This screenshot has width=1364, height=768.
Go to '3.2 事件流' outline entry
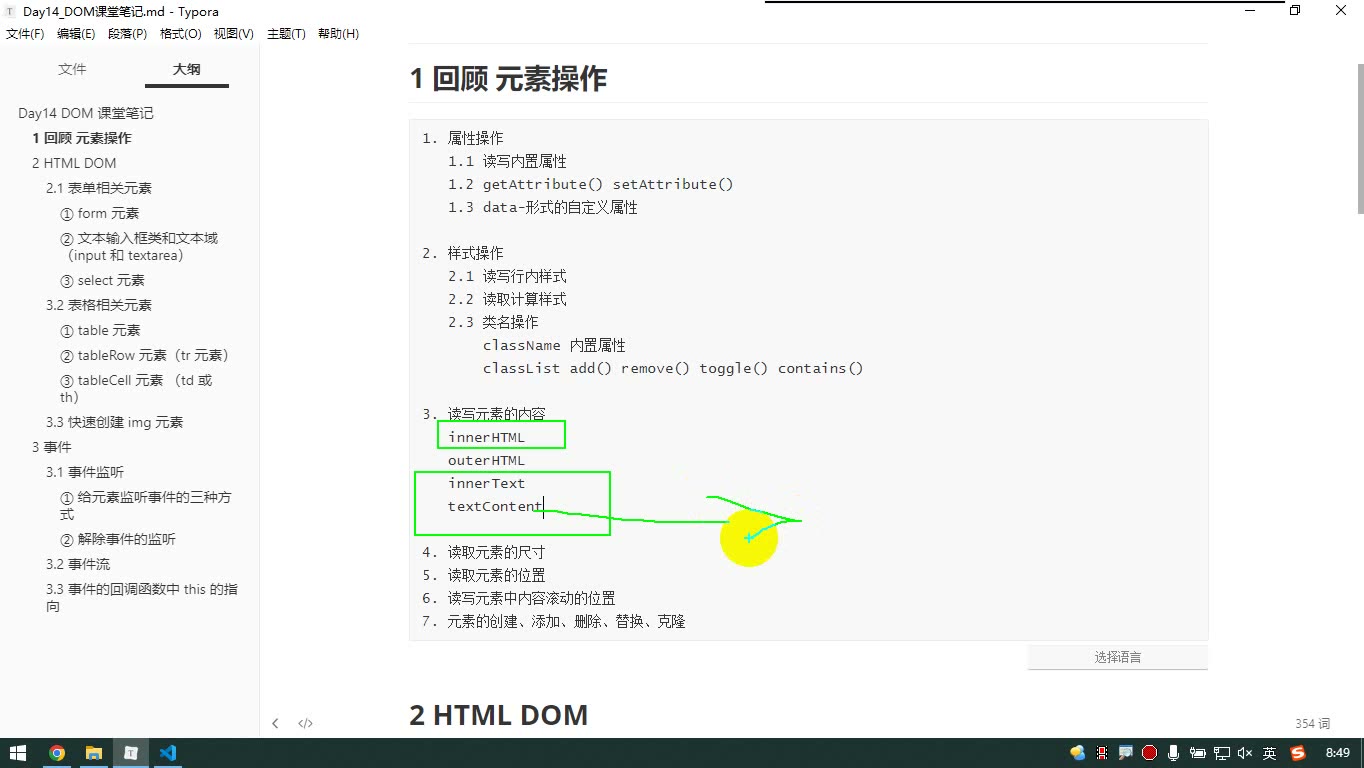tap(78, 564)
